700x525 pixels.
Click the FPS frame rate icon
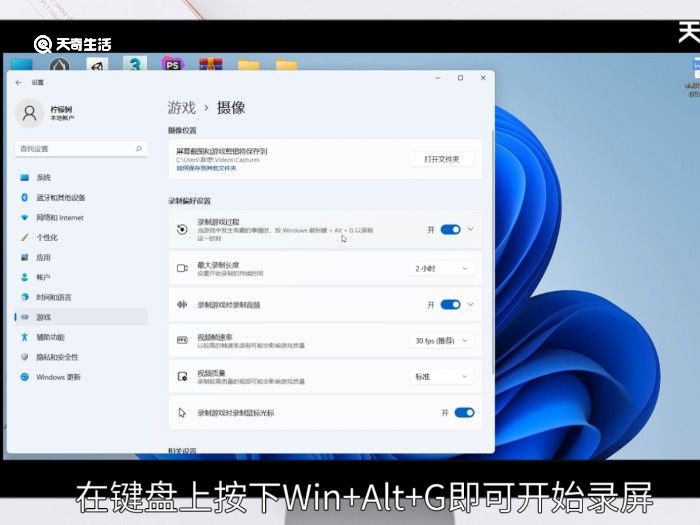pos(182,340)
